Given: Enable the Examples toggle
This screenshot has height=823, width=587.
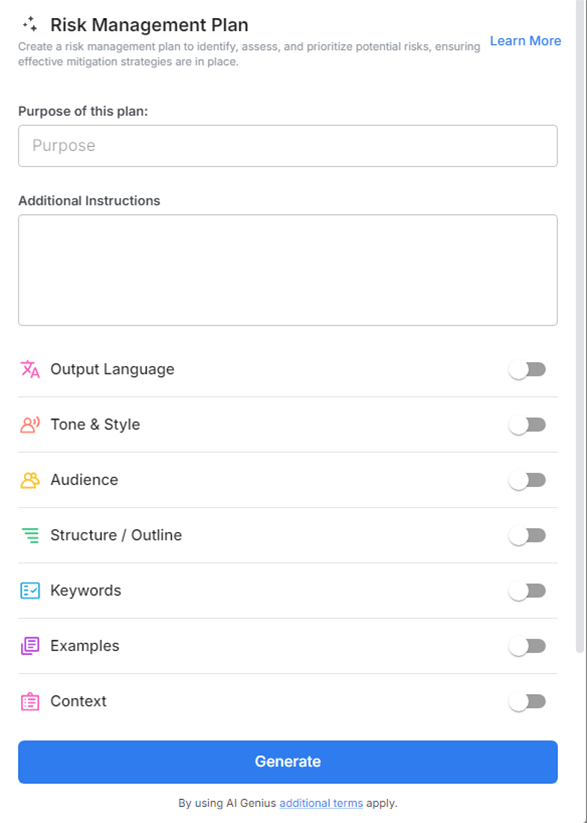Looking at the screenshot, I should click(527, 646).
